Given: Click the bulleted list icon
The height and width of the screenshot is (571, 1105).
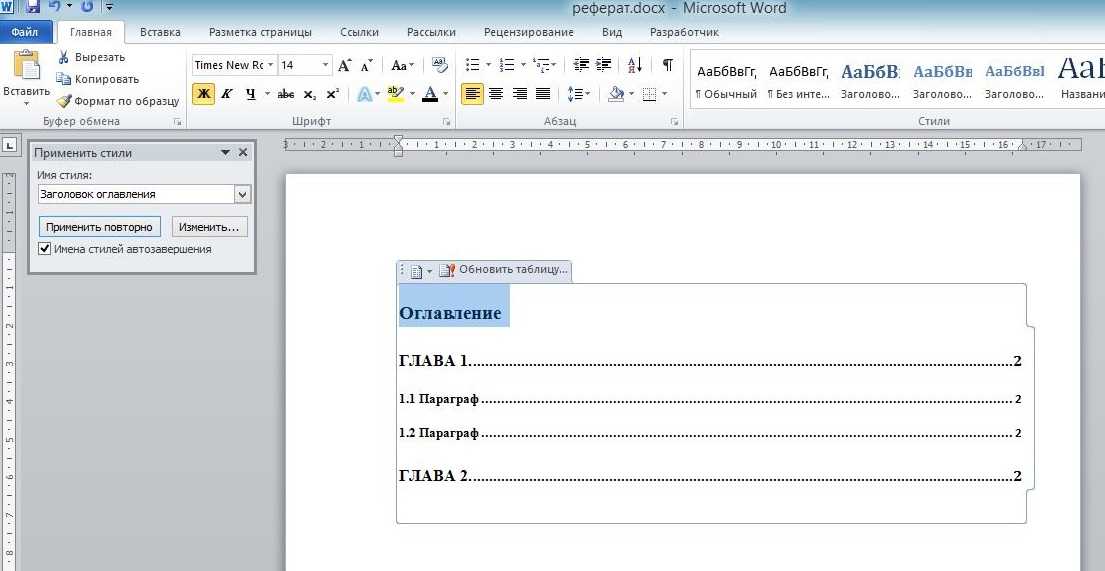Looking at the screenshot, I should coord(473,65).
